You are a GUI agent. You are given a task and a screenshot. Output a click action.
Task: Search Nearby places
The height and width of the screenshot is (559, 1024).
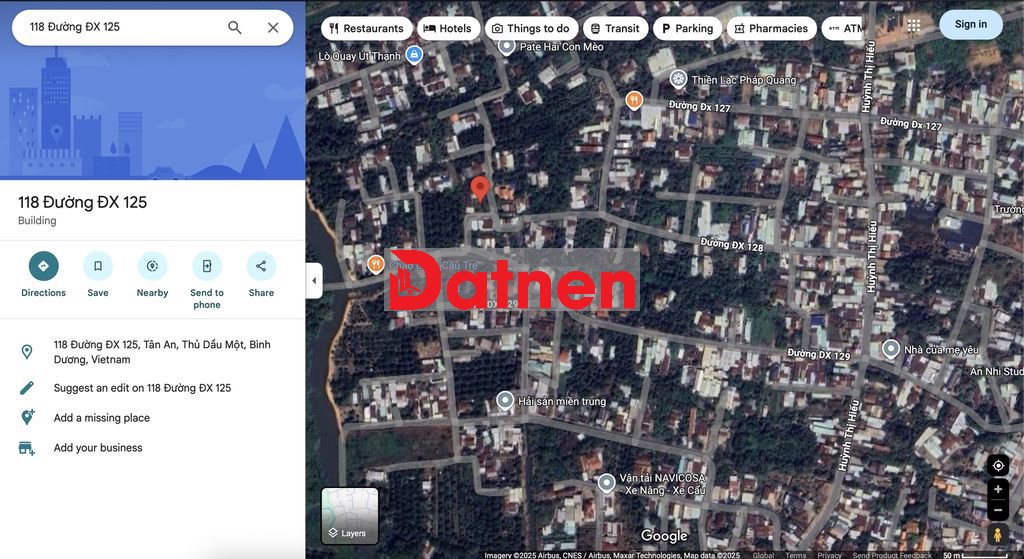152,266
